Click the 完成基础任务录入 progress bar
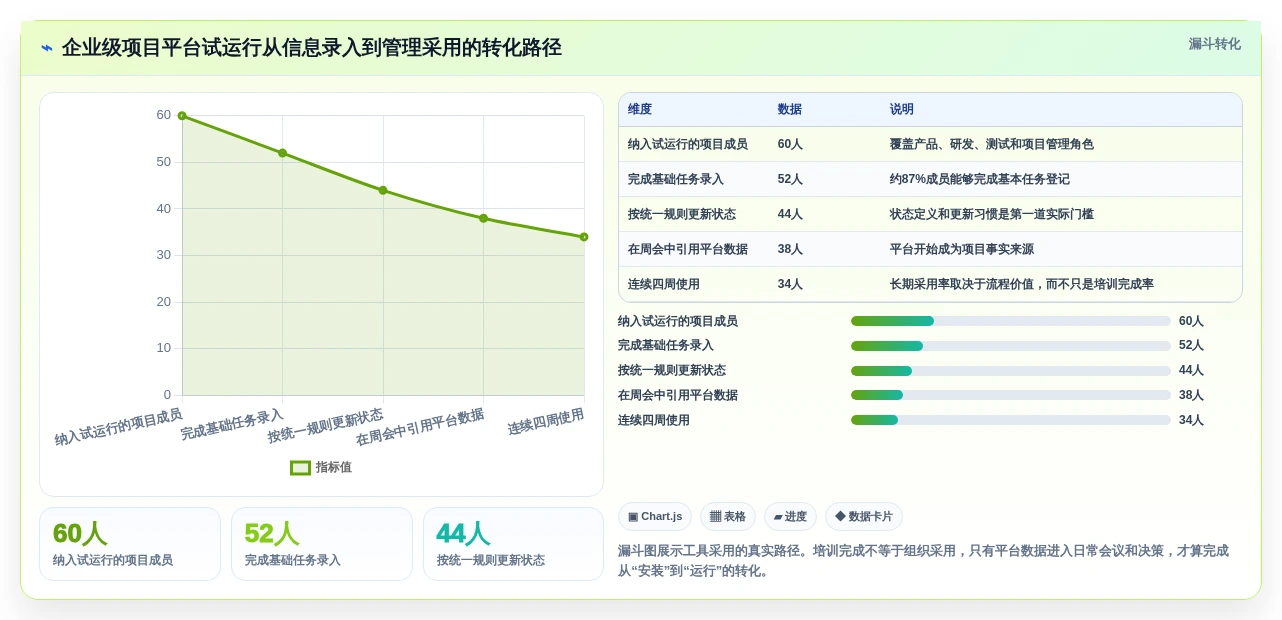This screenshot has width=1282, height=620. 1011,346
